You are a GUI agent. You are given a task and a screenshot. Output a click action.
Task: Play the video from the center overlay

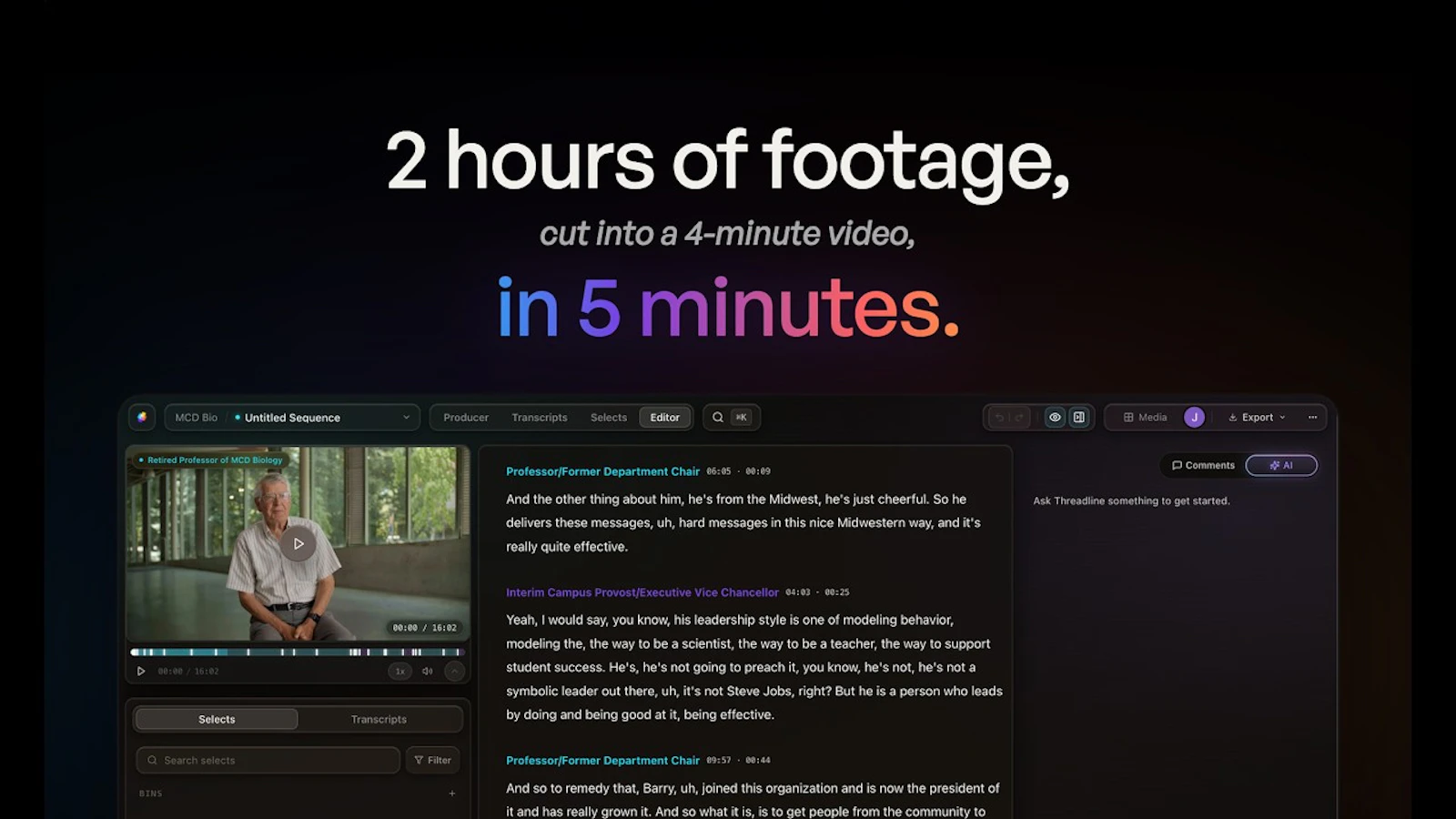298,544
